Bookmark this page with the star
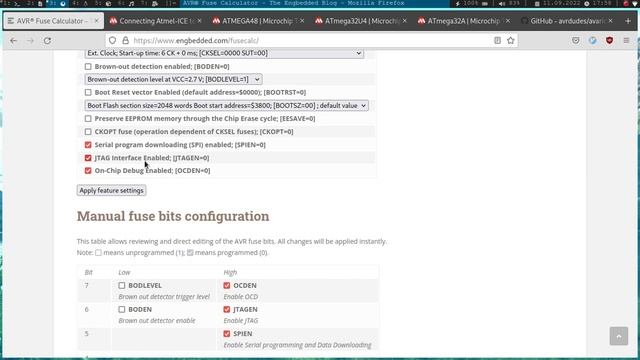Image resolution: width=640 pixels, height=360 pixels. 511,40
